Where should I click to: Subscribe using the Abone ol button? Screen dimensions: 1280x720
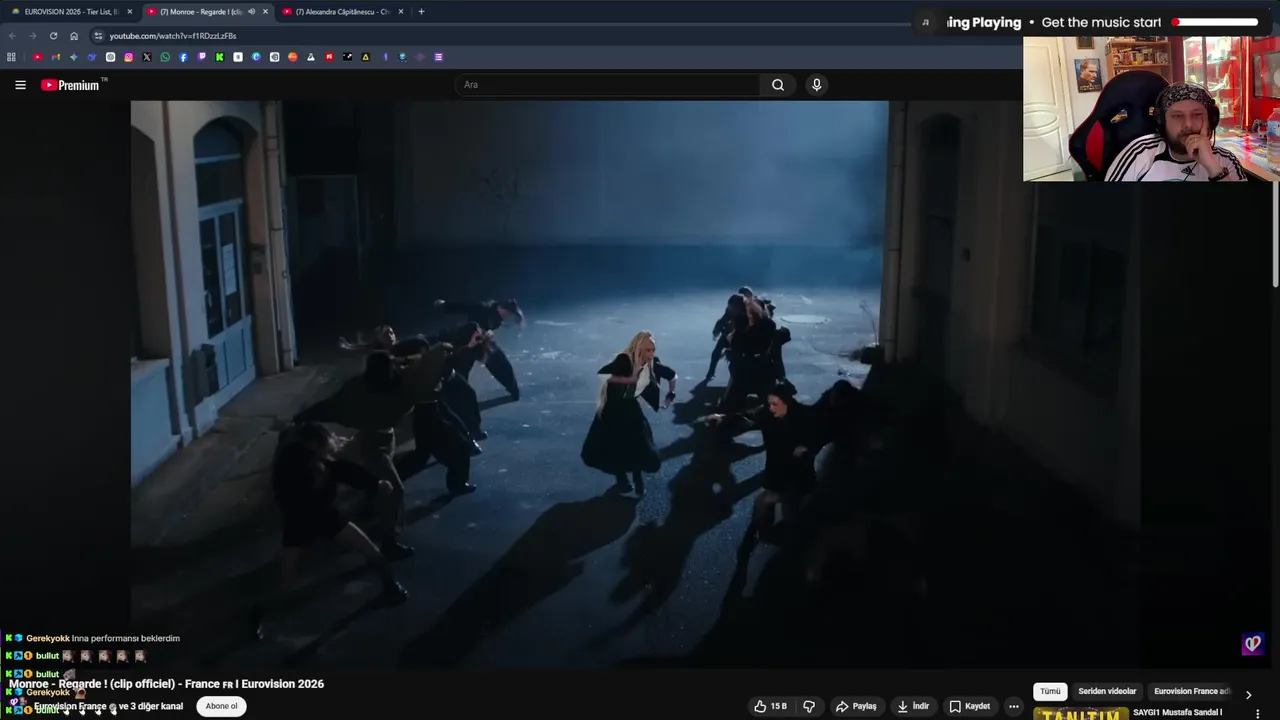click(x=221, y=706)
